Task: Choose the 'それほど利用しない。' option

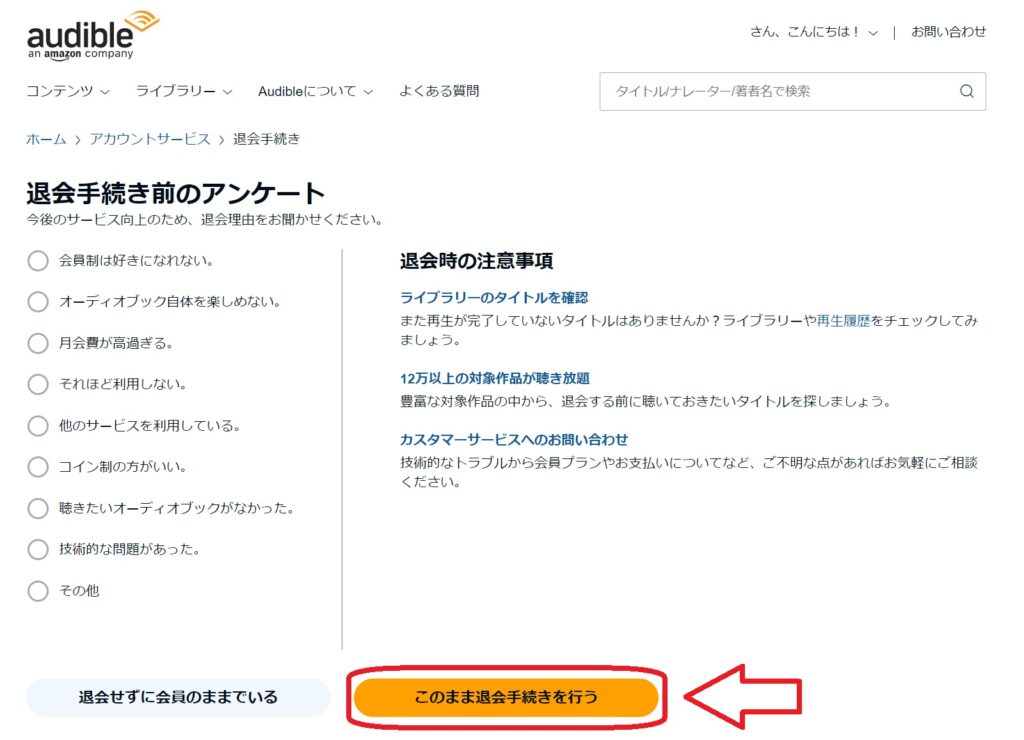Action: pos(38,385)
